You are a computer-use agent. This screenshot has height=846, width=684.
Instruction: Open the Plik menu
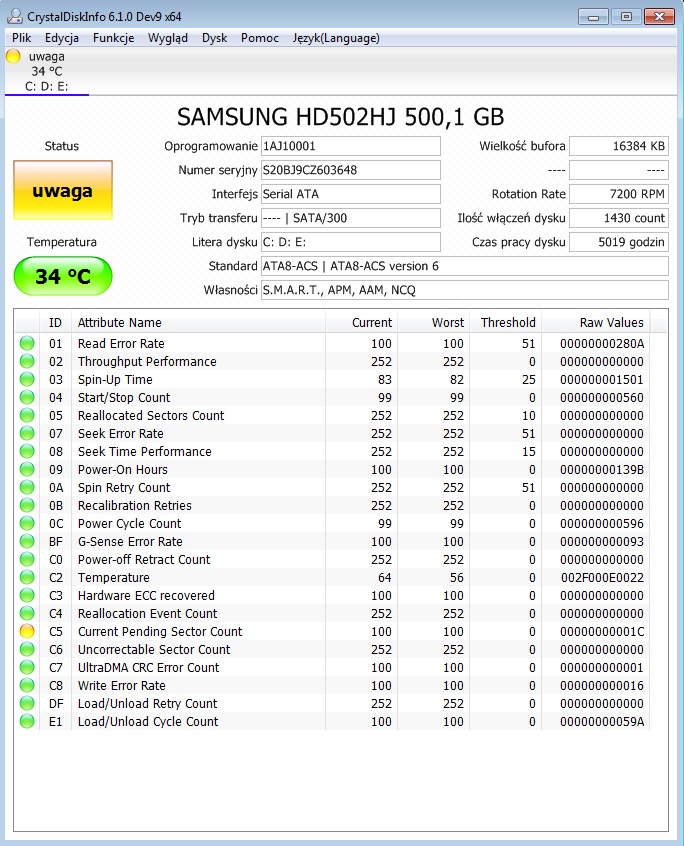coord(22,38)
